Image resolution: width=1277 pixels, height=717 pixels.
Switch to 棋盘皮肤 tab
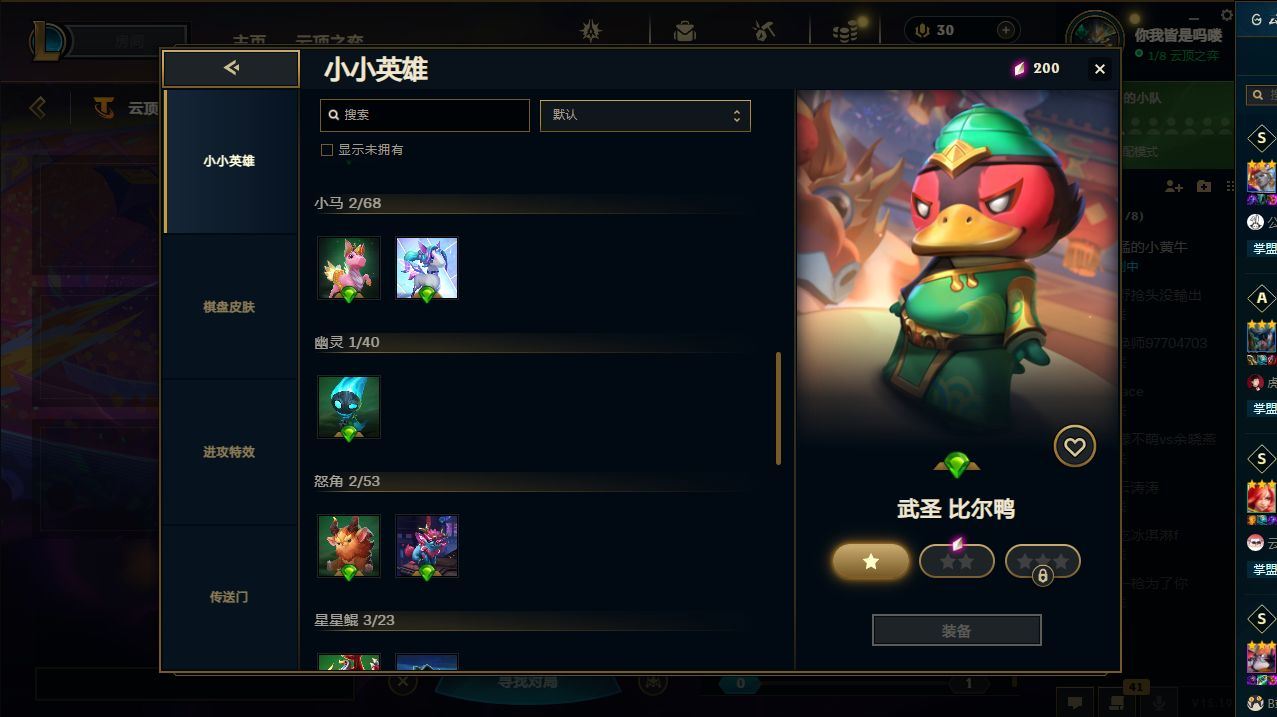pyautogui.click(x=230, y=307)
